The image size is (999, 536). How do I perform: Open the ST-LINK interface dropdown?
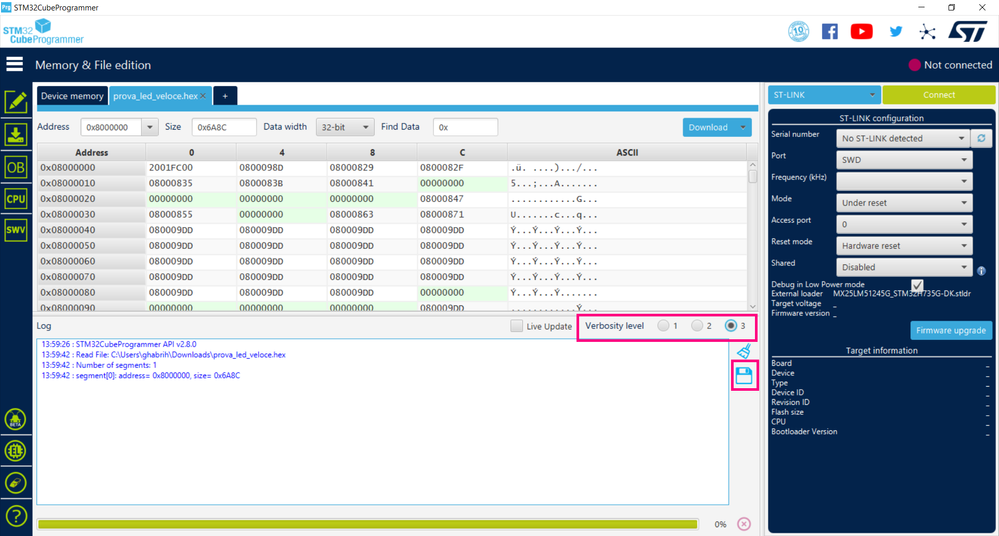tap(824, 95)
